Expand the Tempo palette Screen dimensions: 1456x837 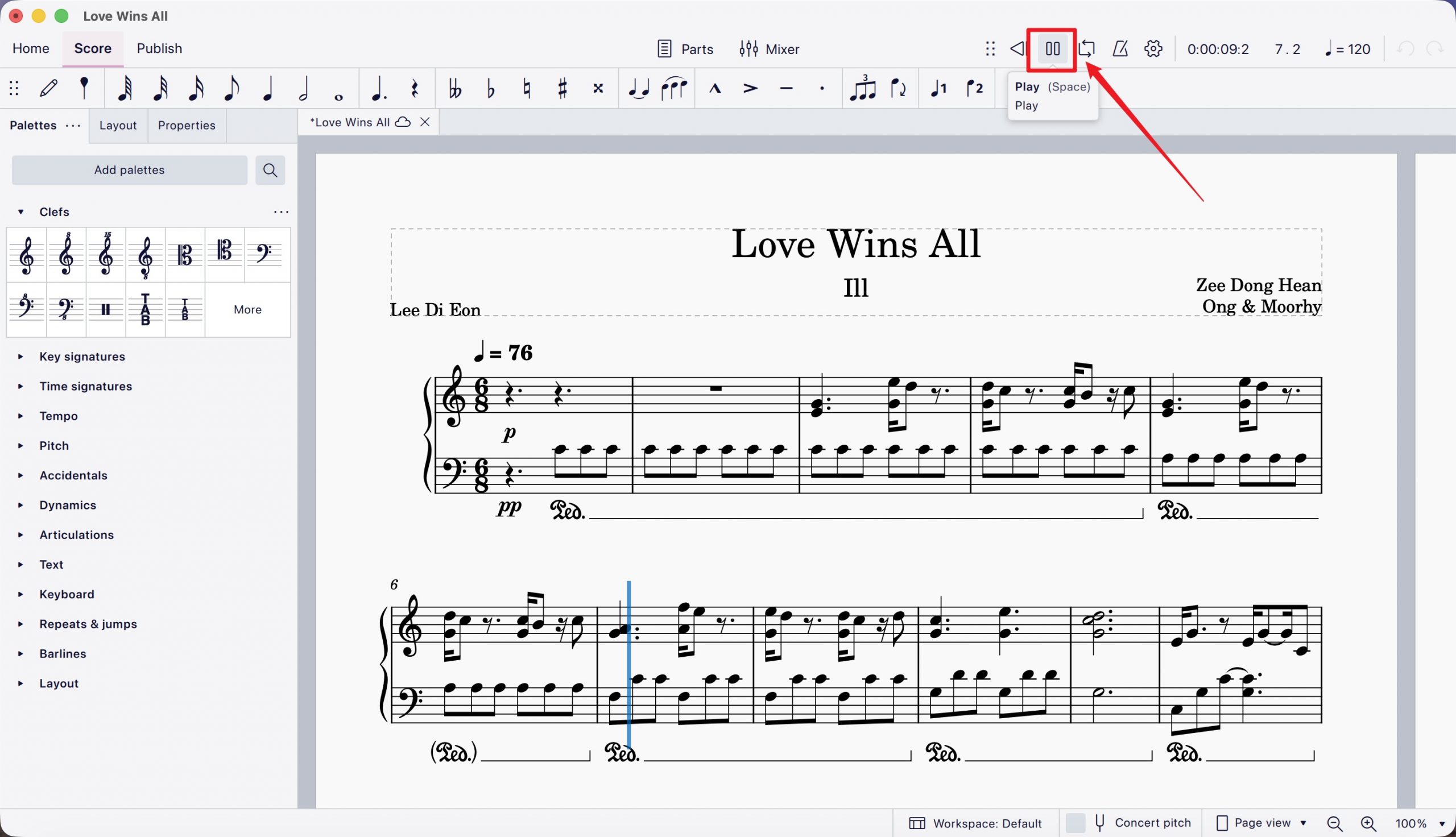coord(20,416)
